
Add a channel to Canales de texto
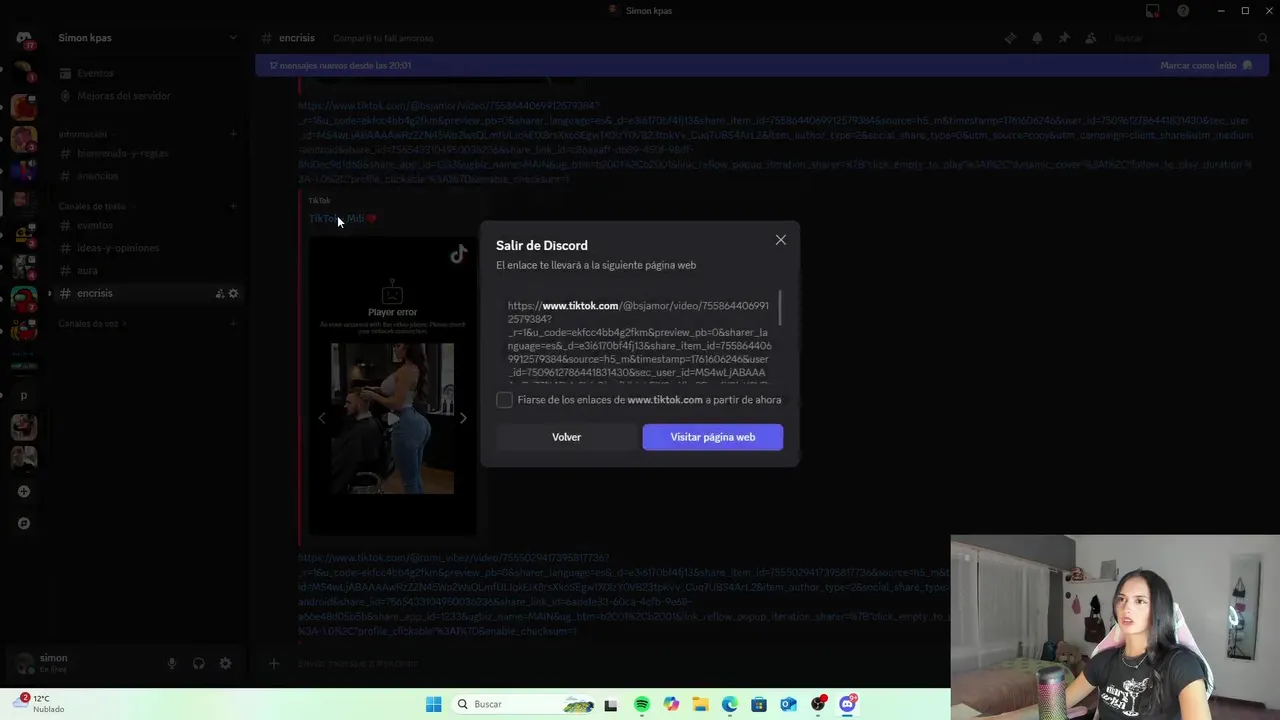coord(233,206)
